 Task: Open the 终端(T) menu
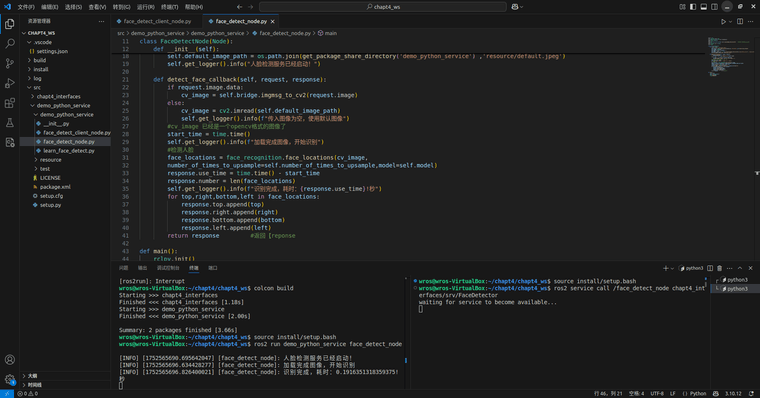(169, 7)
